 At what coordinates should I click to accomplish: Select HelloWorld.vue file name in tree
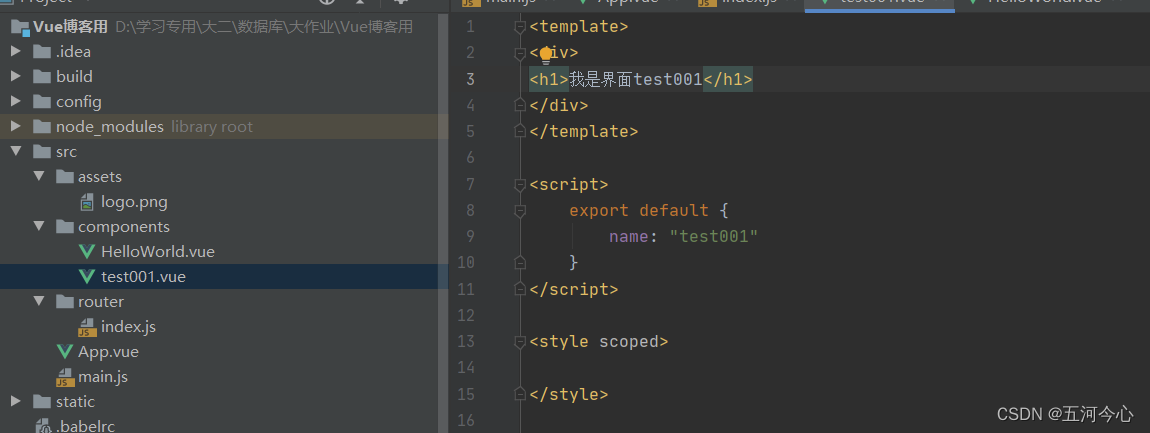coord(158,252)
